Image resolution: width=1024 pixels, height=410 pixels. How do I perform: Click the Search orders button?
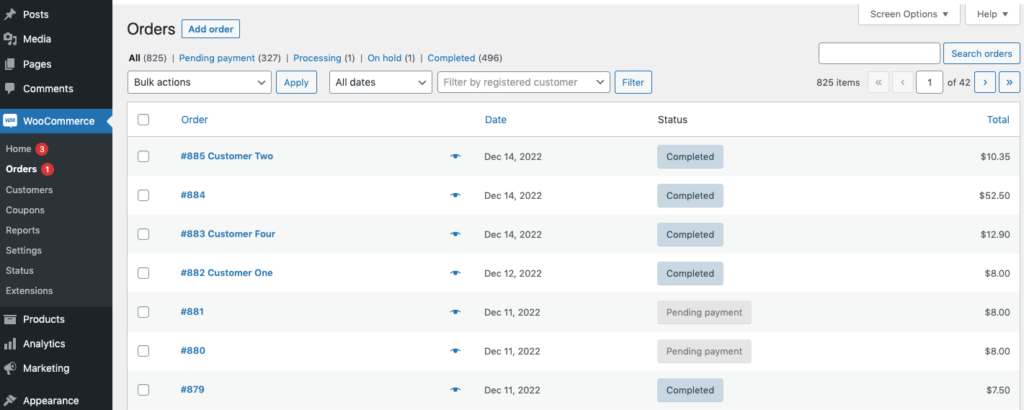coord(982,54)
